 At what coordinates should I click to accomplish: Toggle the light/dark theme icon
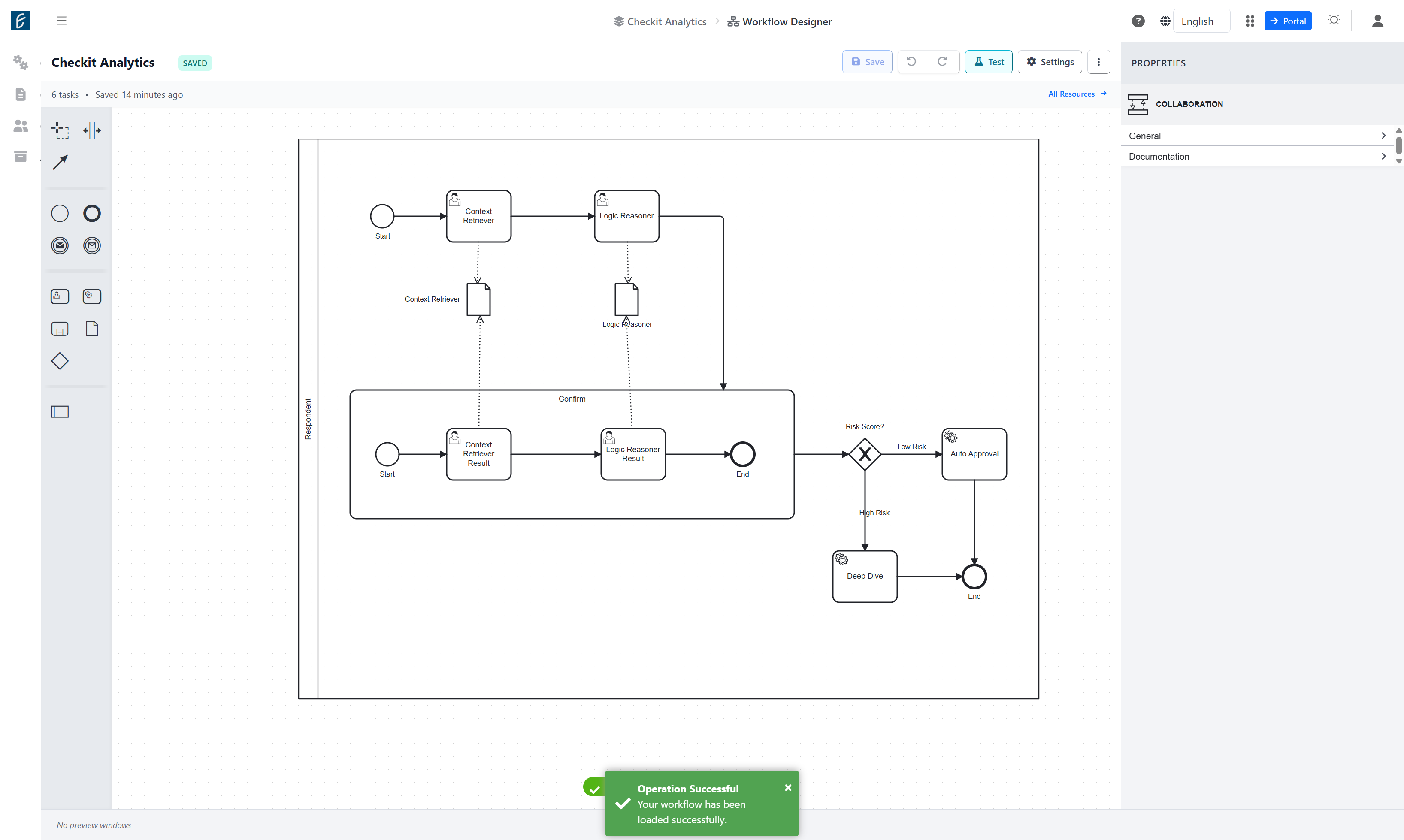coord(1334,20)
